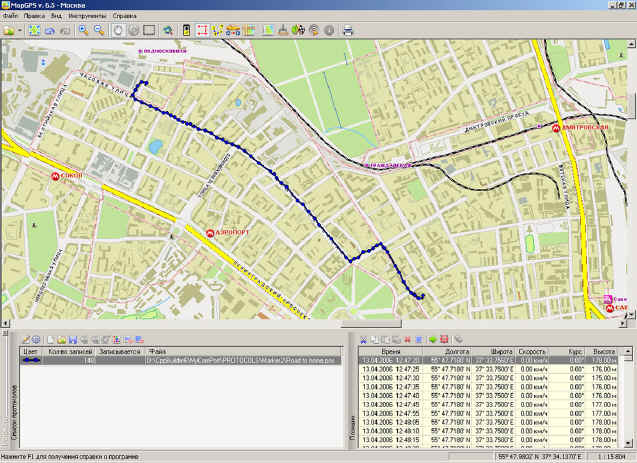Click the scissors icon in positions panel toolbar
The height and width of the screenshot is (463, 637).
pos(363,340)
